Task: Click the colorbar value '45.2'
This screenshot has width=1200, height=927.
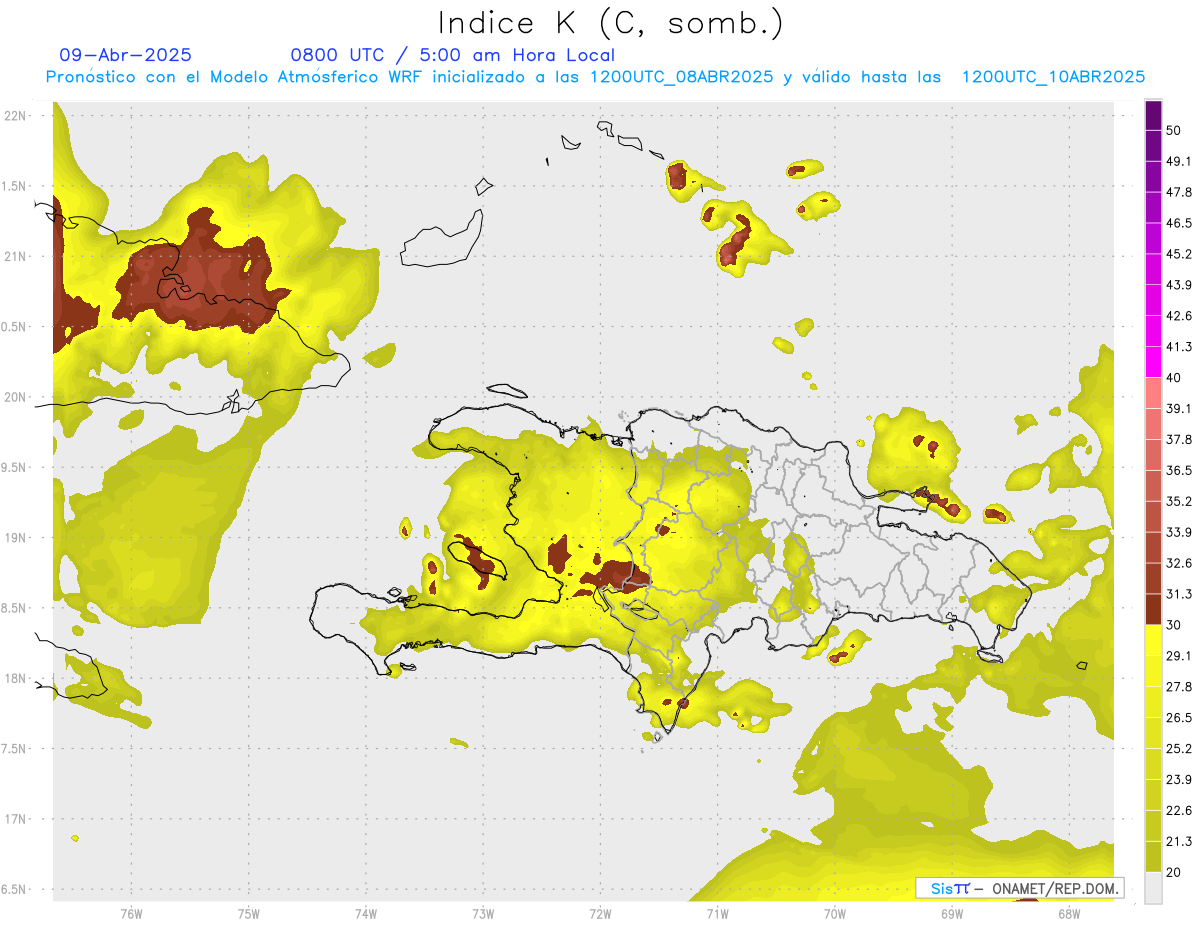Action: 1179,254
